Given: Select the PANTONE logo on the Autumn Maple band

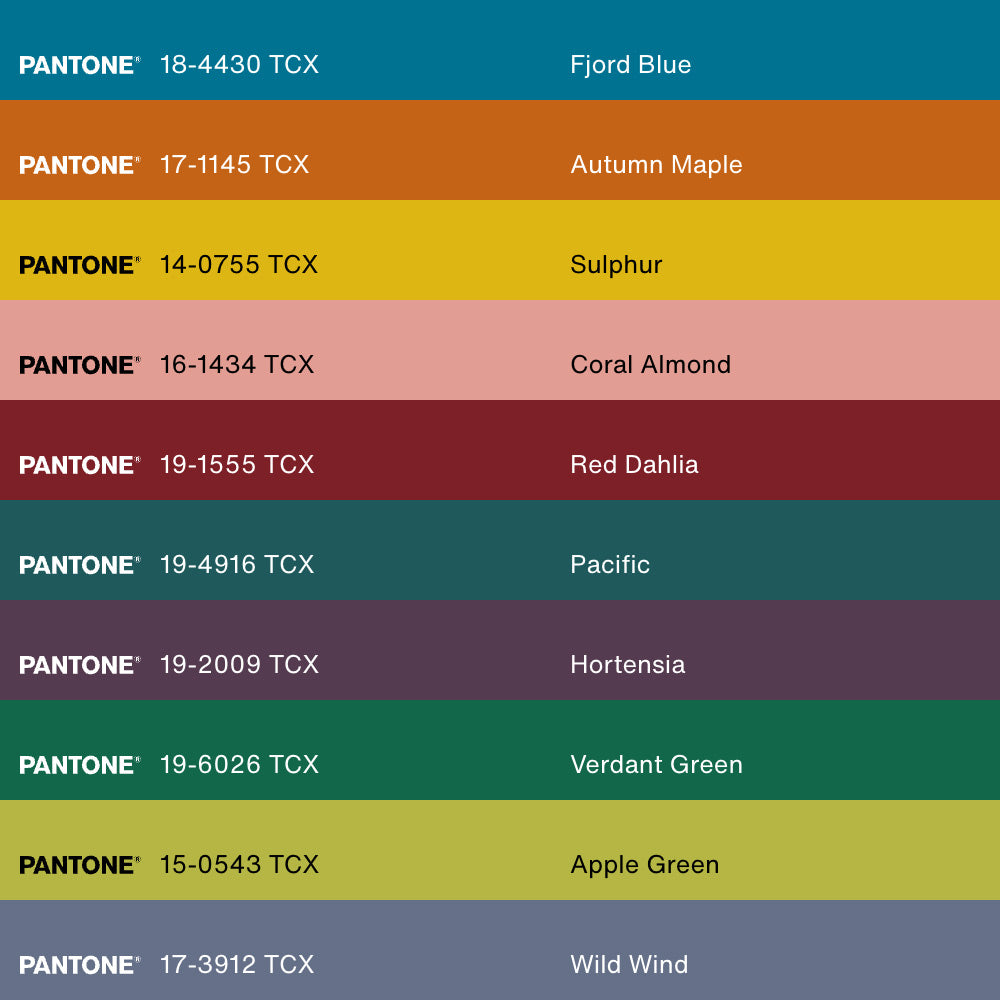Looking at the screenshot, I should click(79, 165).
